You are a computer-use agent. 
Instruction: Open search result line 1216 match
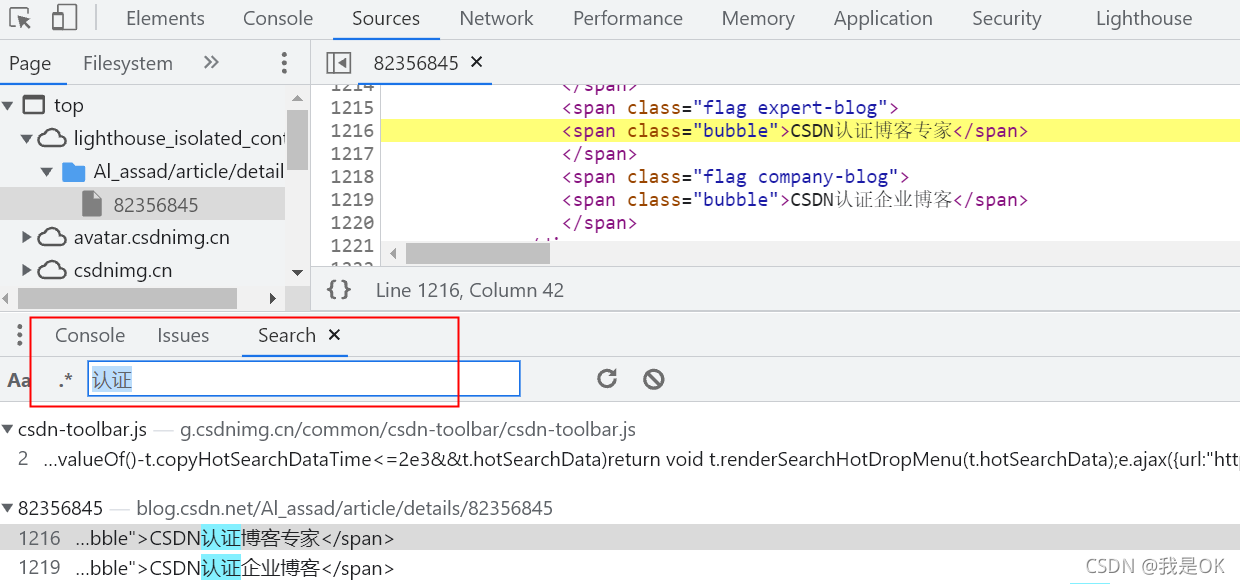[x=620, y=538]
